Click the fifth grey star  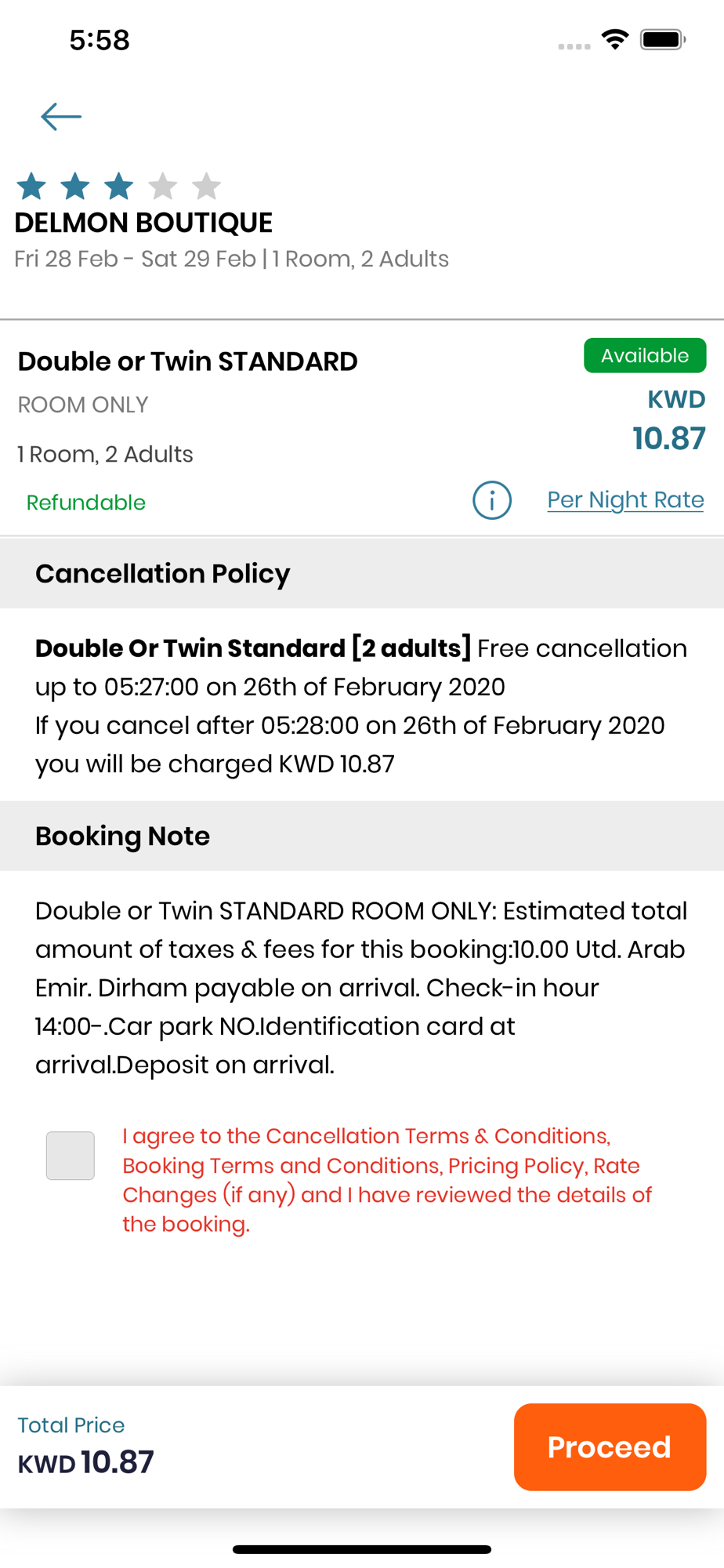click(x=207, y=187)
